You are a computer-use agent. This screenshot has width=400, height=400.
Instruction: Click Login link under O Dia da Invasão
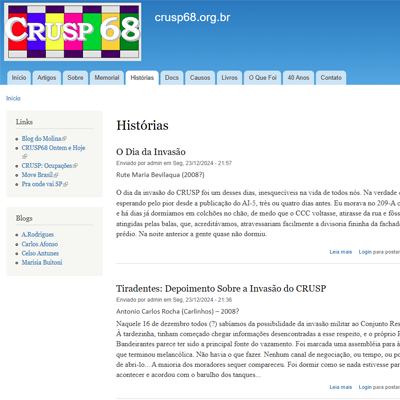[365, 252]
